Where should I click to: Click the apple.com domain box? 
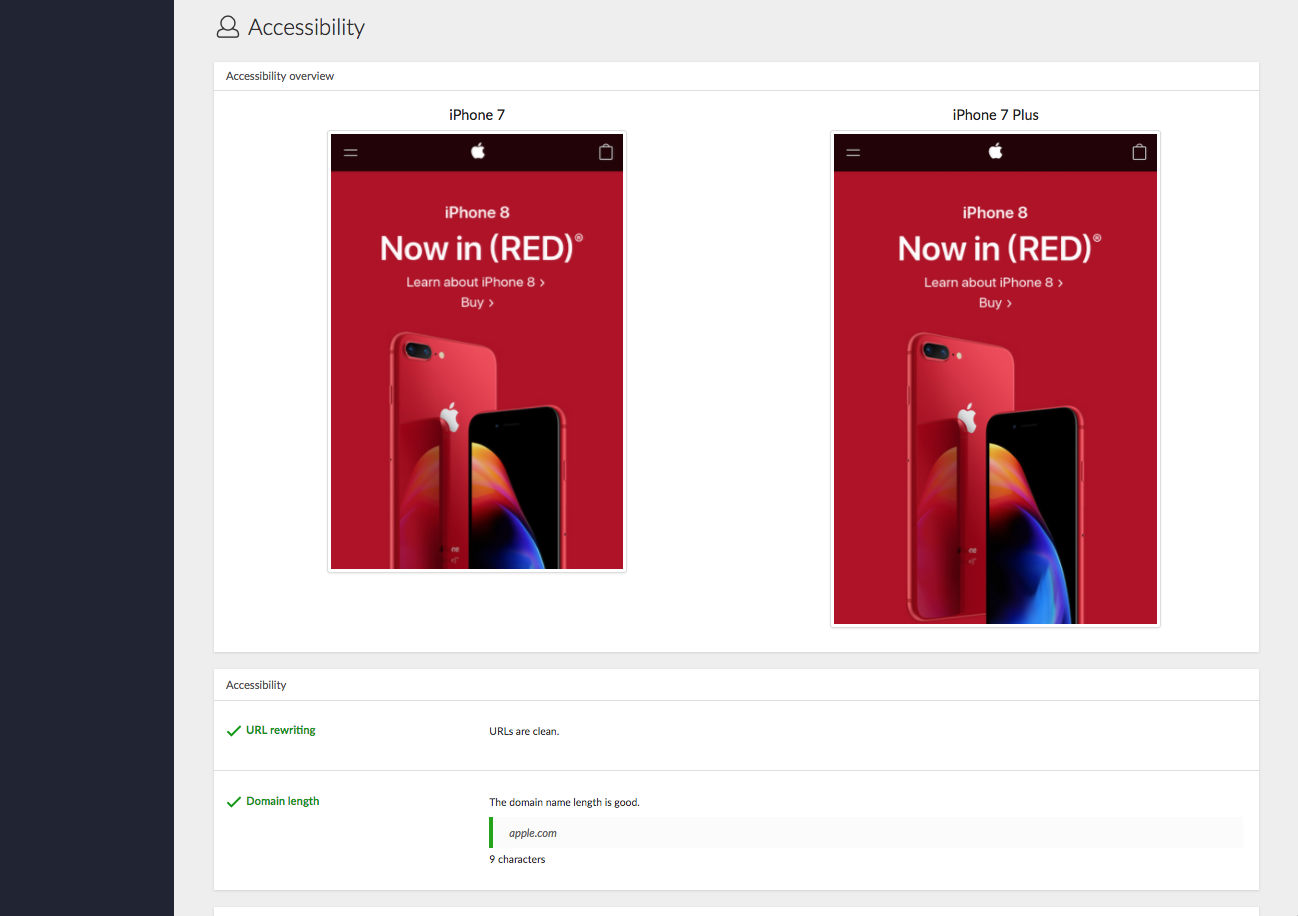(865, 833)
